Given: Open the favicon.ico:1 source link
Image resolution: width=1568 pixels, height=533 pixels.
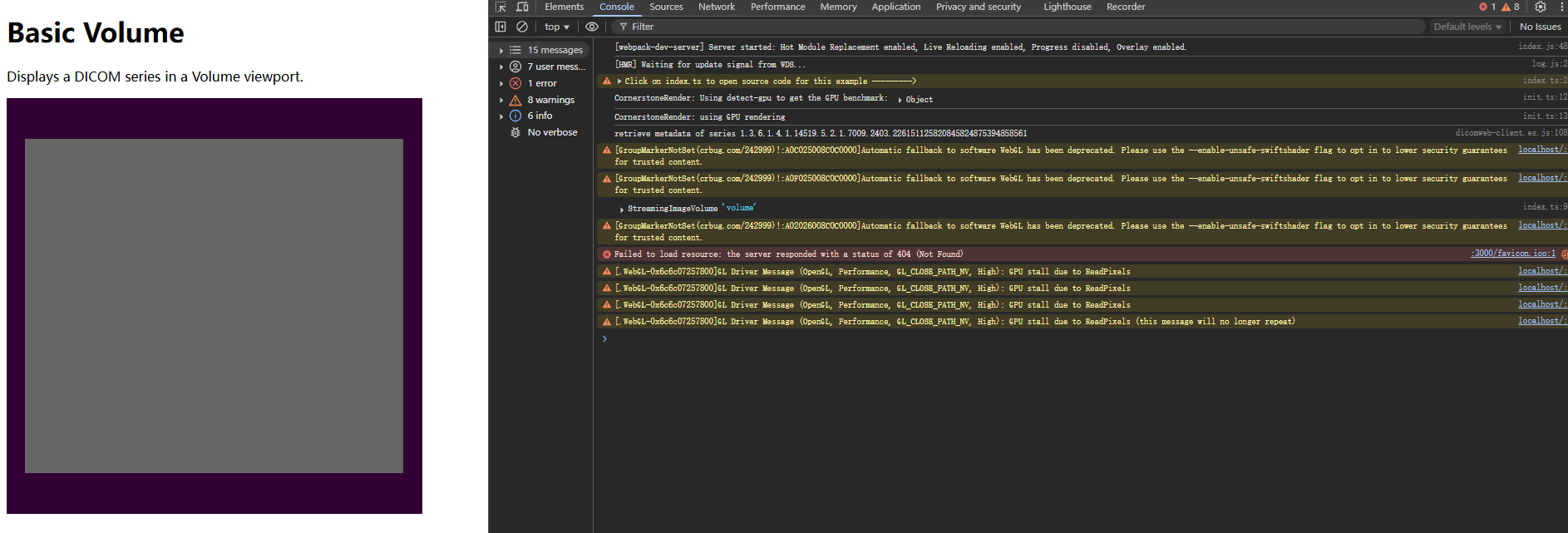Looking at the screenshot, I should click(1512, 254).
